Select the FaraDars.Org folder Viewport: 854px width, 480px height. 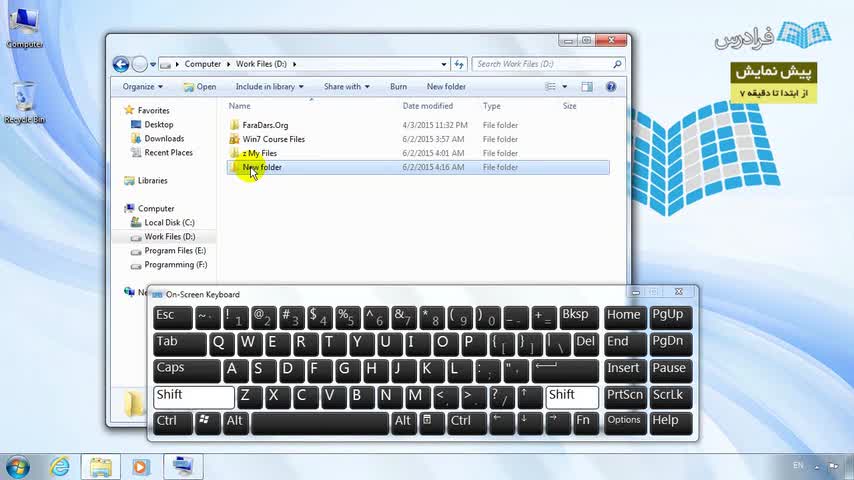click(x=265, y=125)
